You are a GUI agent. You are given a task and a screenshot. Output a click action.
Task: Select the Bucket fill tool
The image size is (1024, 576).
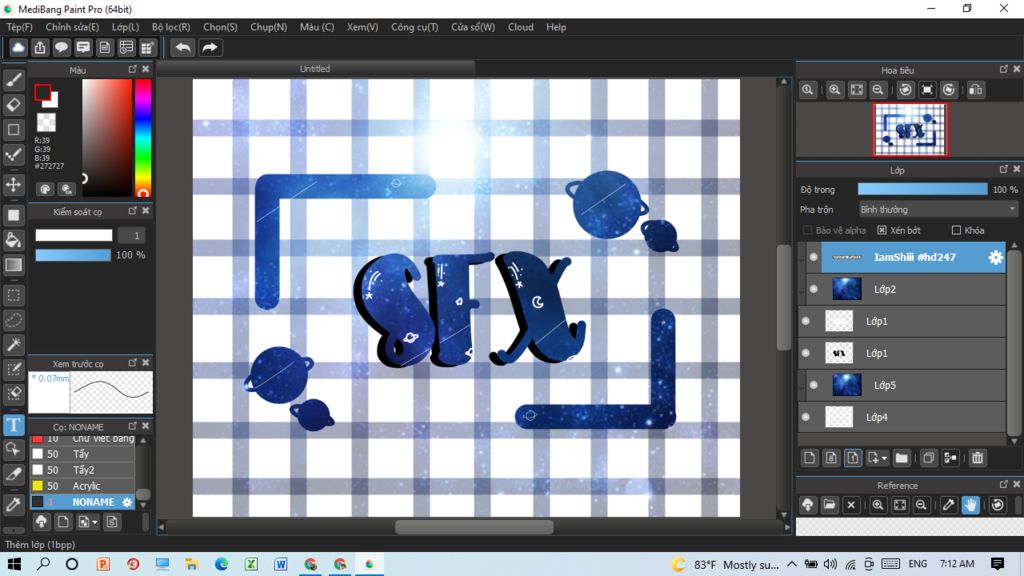[x=14, y=240]
